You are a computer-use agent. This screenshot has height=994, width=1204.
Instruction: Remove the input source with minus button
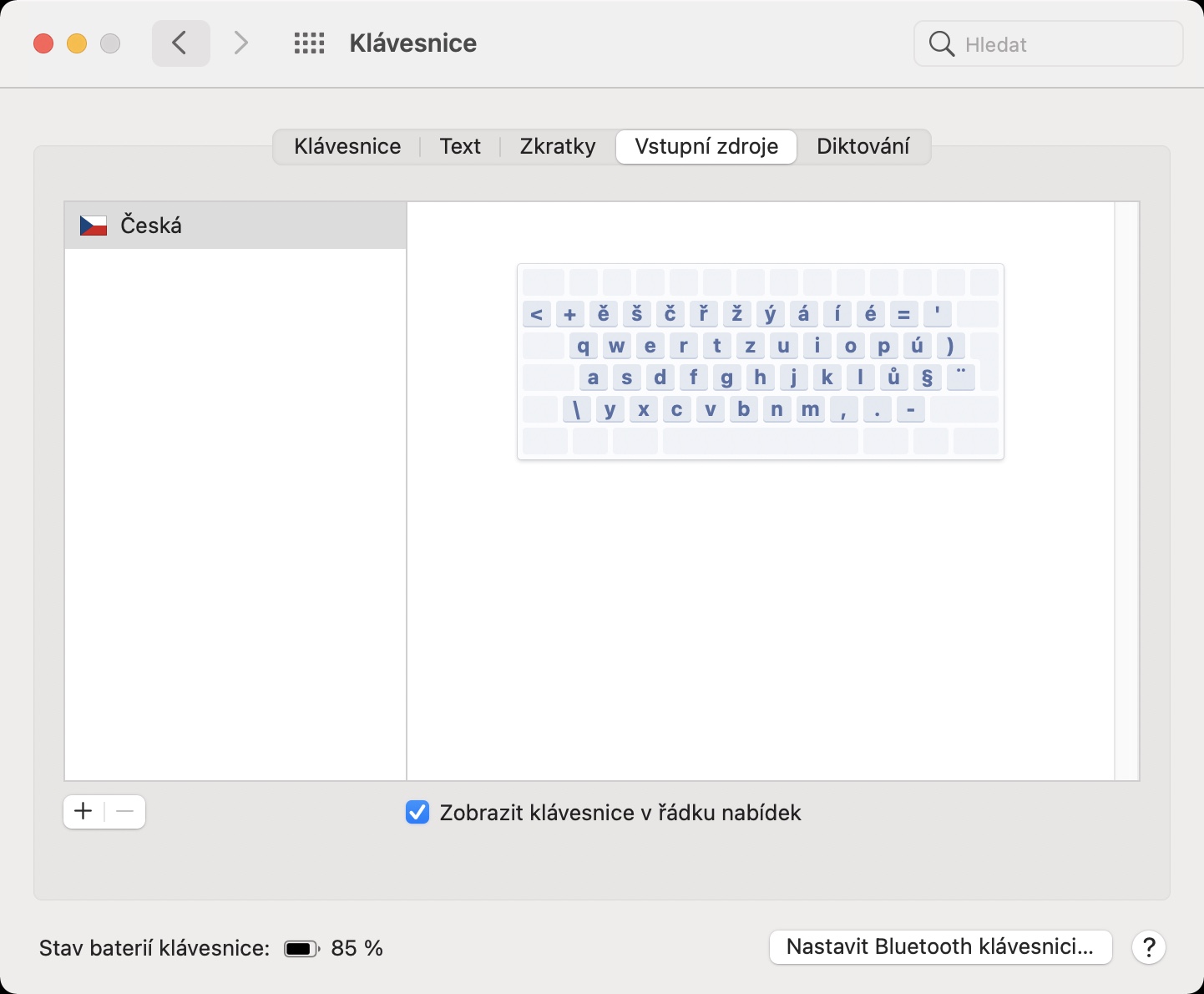pyautogui.click(x=125, y=811)
